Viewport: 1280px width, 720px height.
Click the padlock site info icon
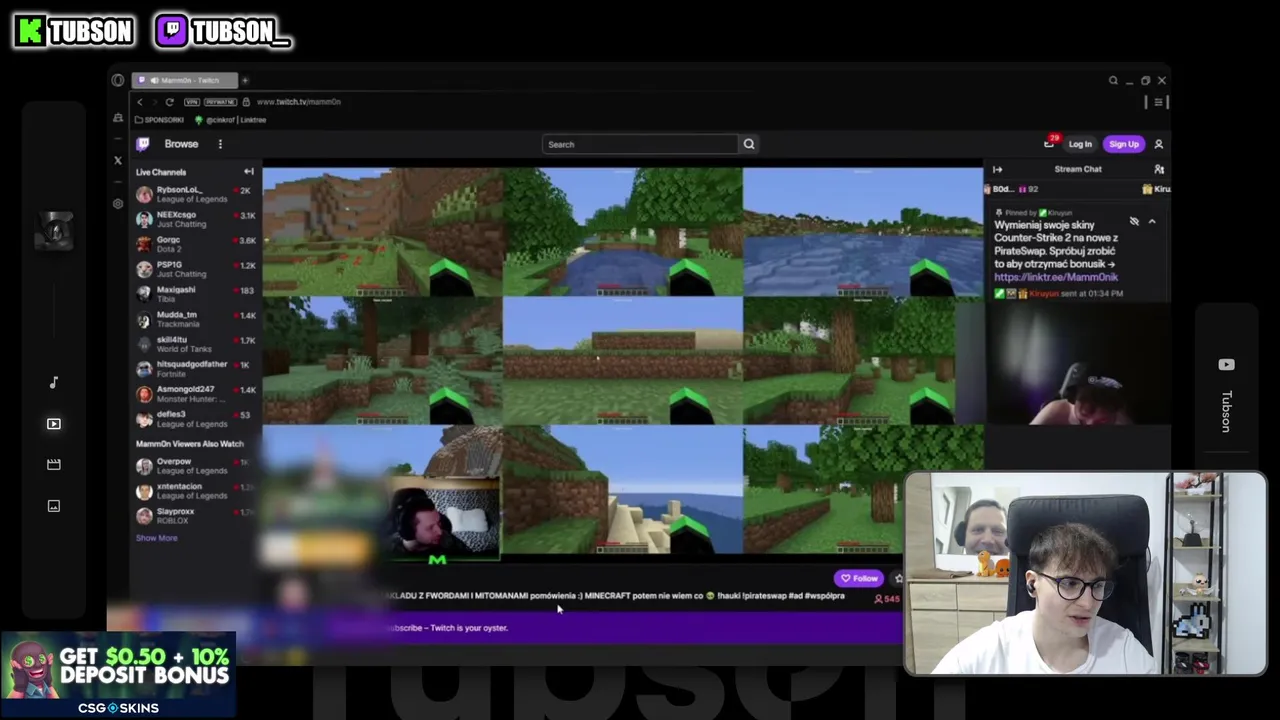(x=246, y=102)
